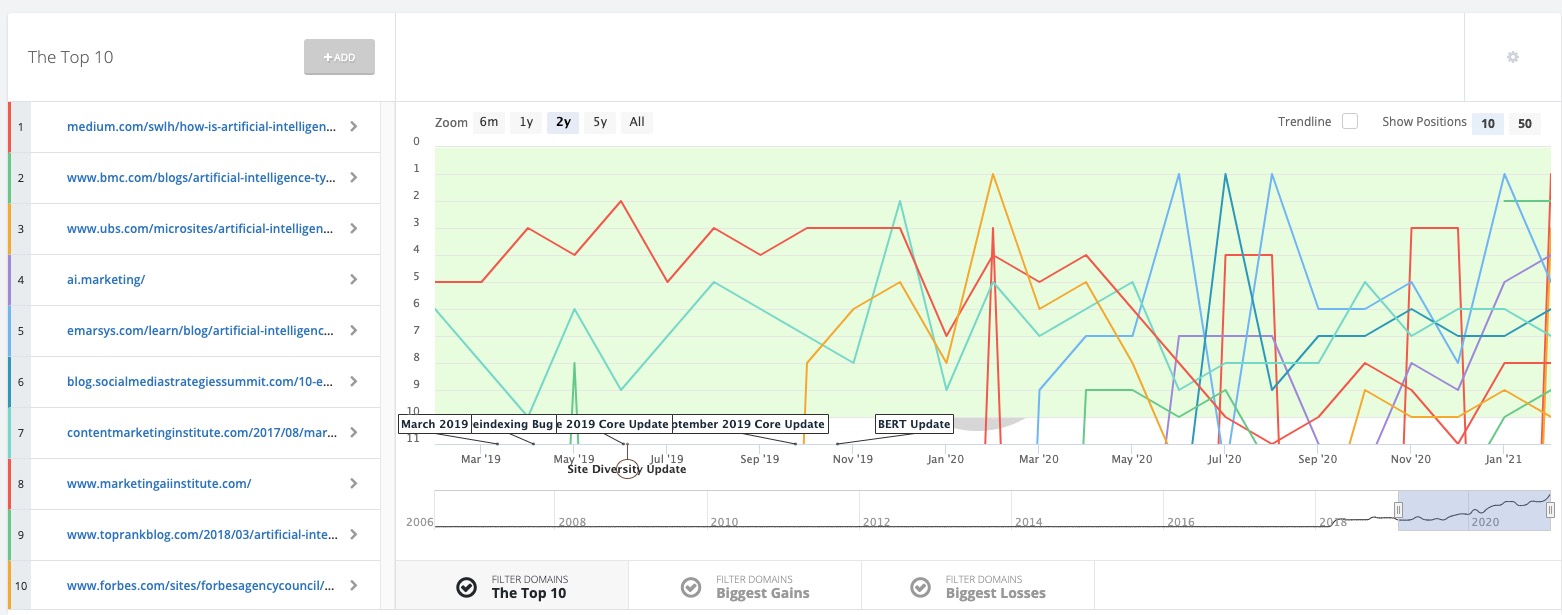
Task: Set chart zoom to 5y
Action: point(600,122)
